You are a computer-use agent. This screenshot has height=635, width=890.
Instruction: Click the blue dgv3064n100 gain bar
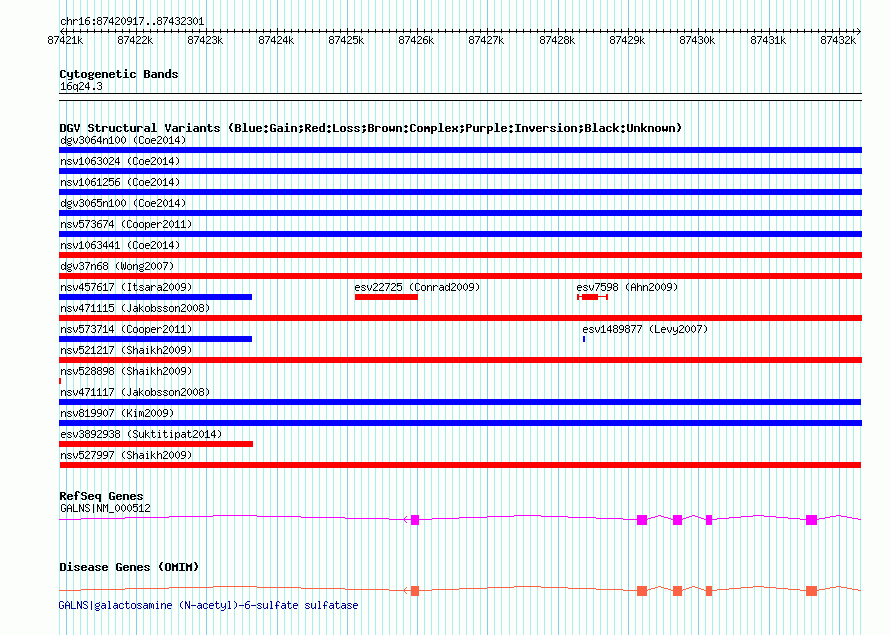click(460, 150)
